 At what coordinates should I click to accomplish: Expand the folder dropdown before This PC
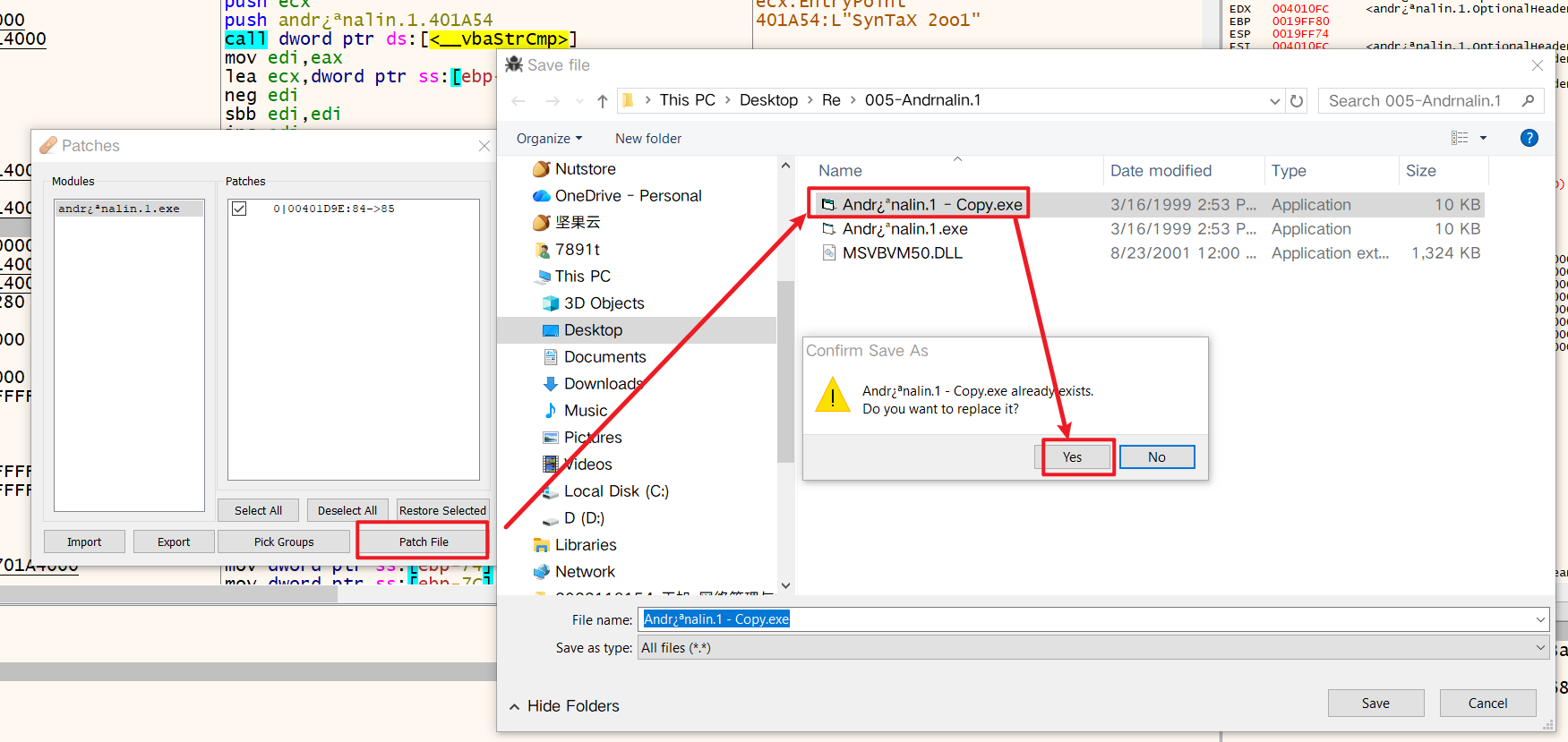pos(647,100)
